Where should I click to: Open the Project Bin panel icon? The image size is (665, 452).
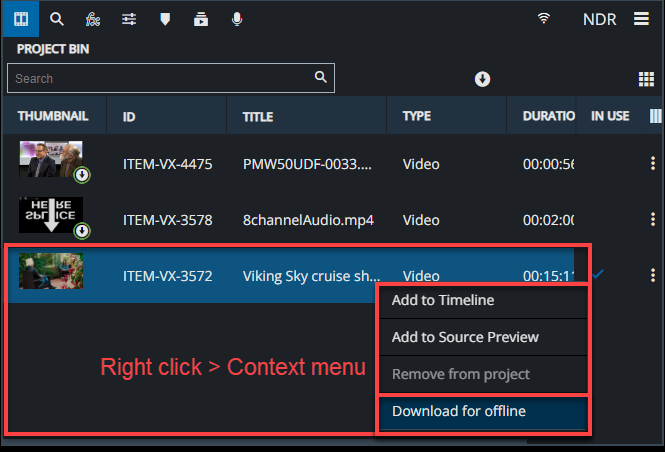(x=20, y=18)
